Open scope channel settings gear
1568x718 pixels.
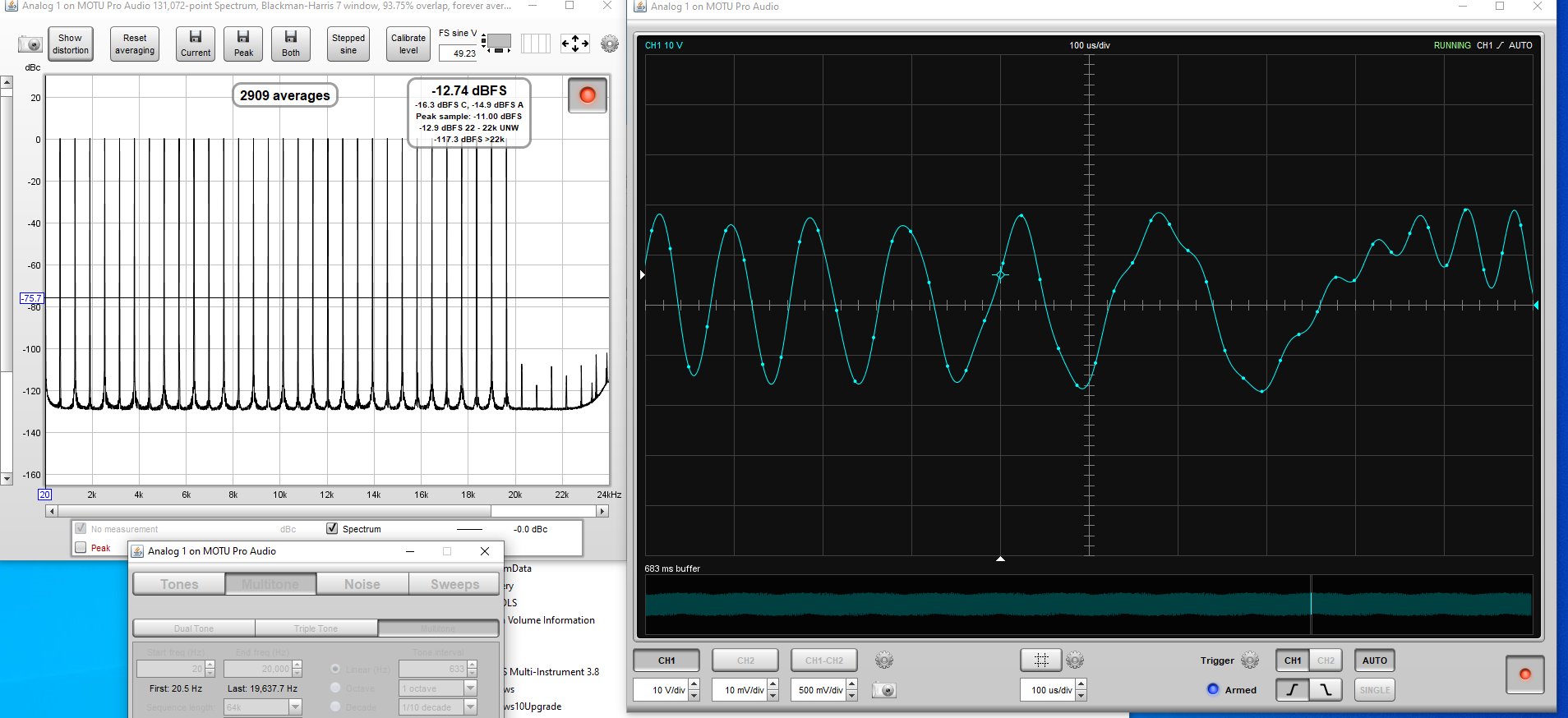point(884,660)
